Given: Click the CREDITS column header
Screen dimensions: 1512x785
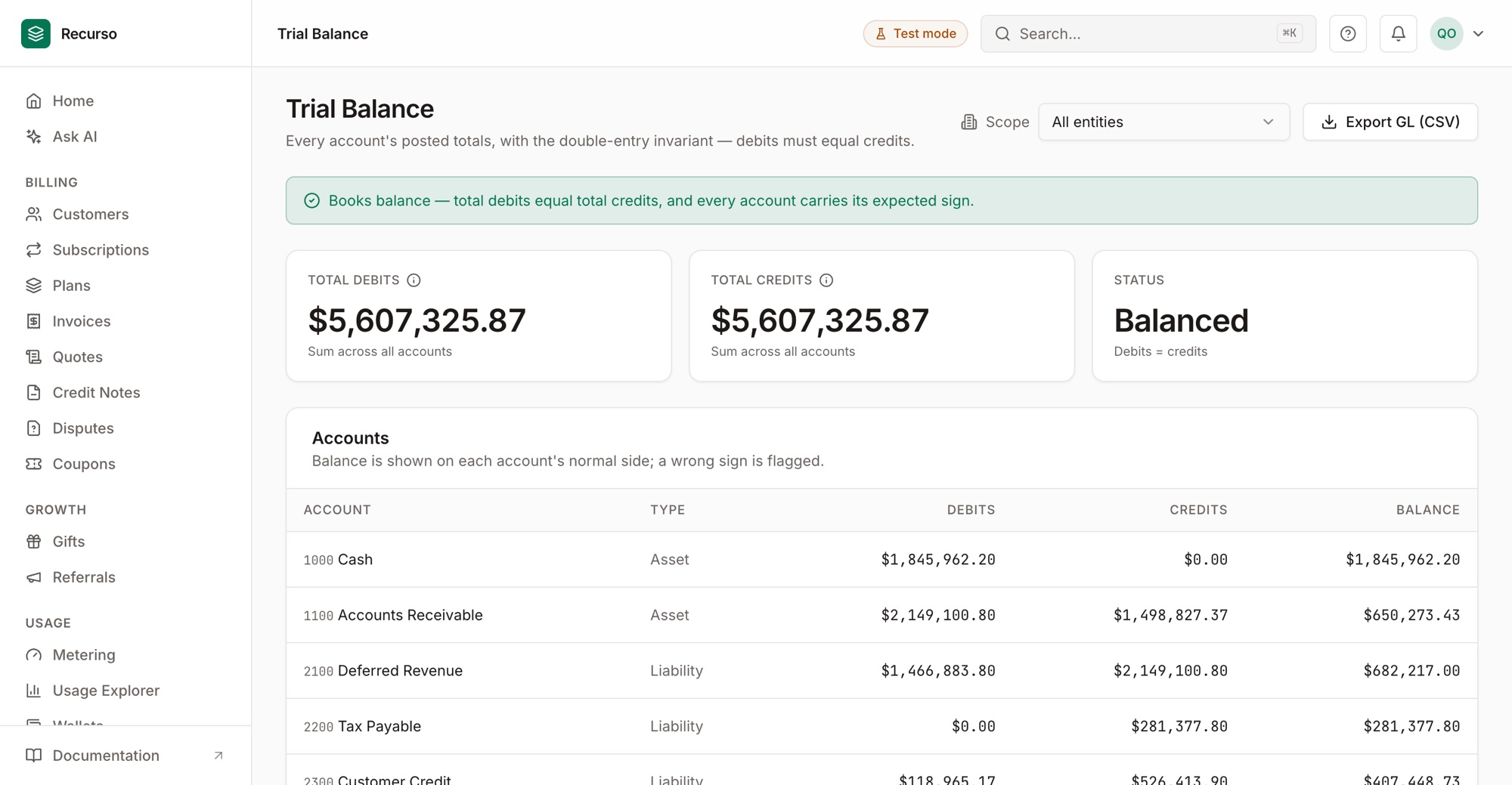Looking at the screenshot, I should (x=1198, y=510).
